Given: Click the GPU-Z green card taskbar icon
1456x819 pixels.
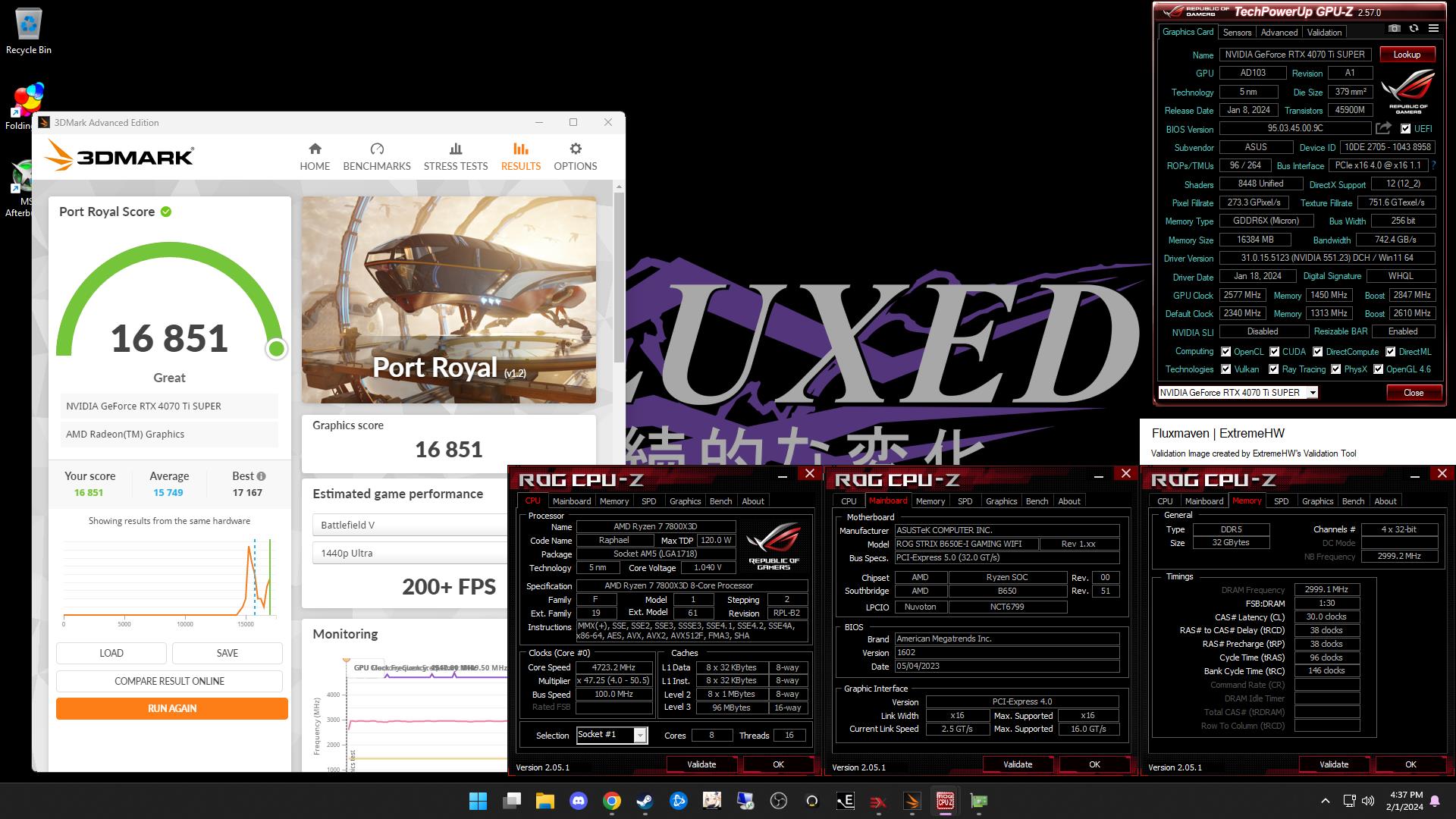Looking at the screenshot, I should tap(978, 801).
